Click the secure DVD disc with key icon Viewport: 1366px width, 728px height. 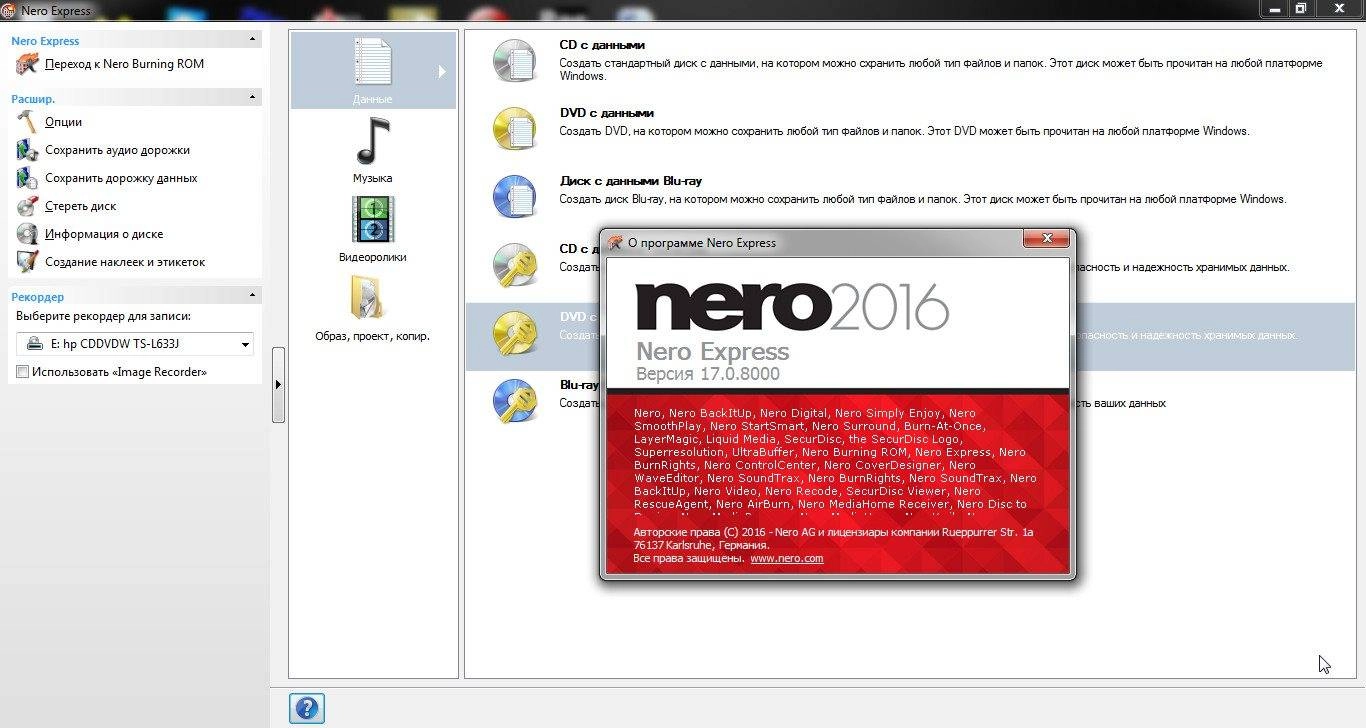point(515,333)
